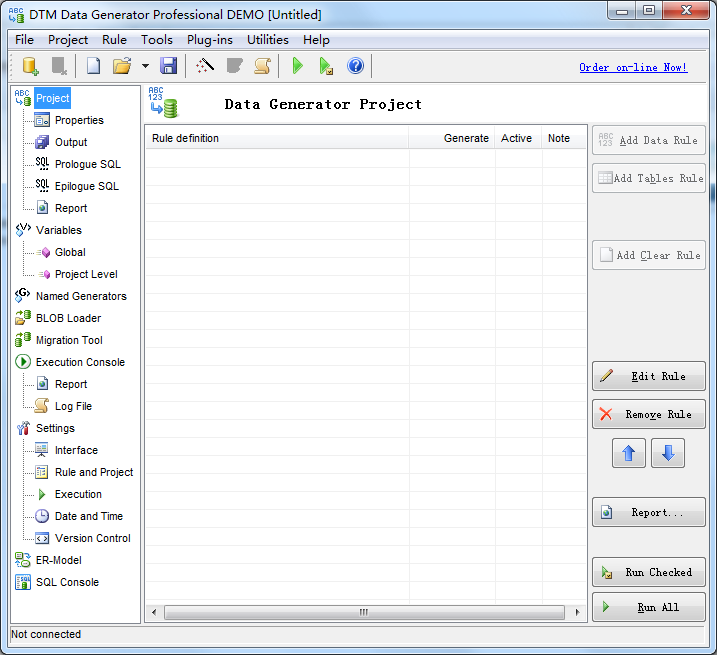The width and height of the screenshot is (717, 655).
Task: Save the project with the floppy disk icon
Action: click(169, 66)
